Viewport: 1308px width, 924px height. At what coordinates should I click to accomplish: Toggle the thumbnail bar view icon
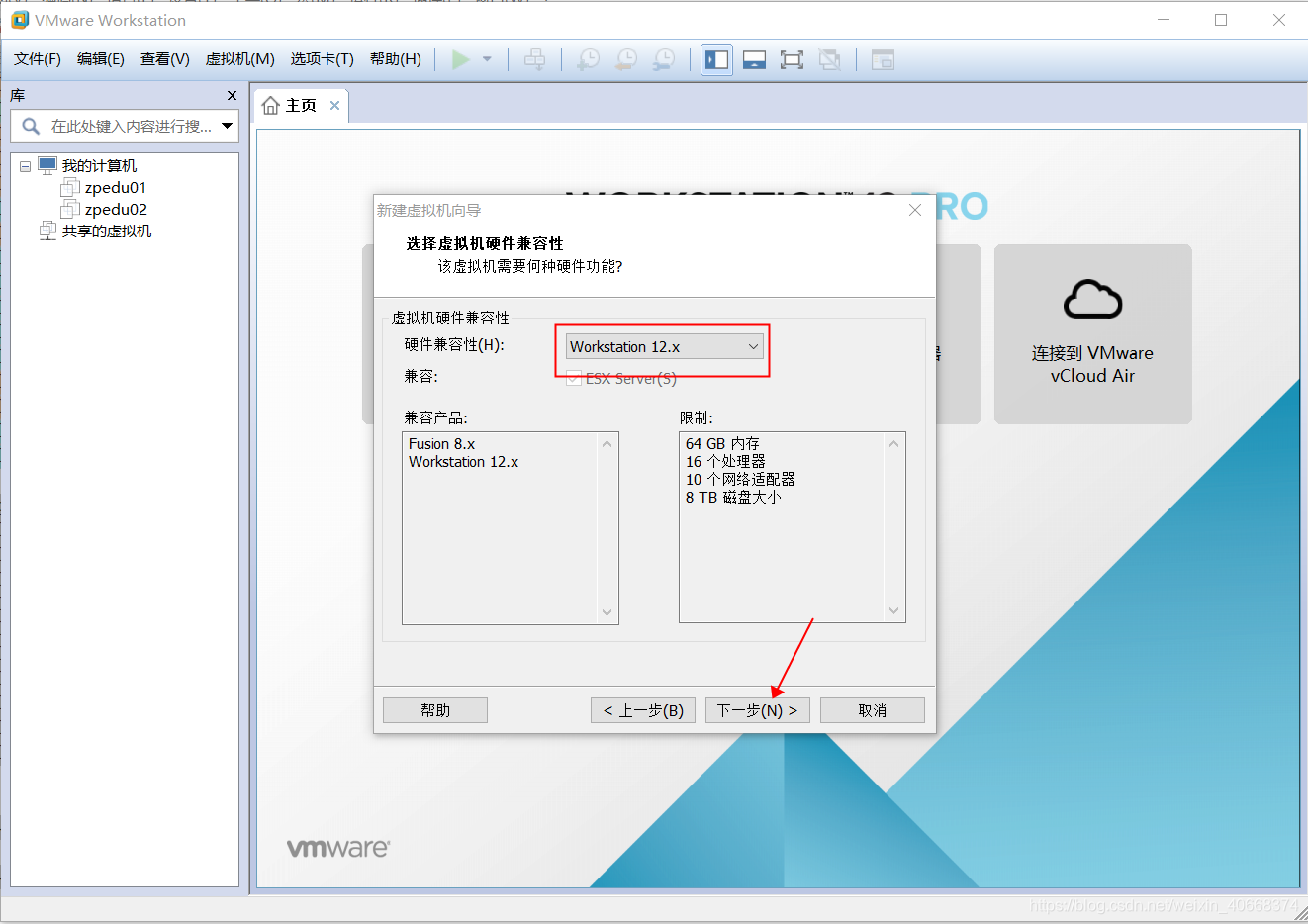click(x=754, y=60)
